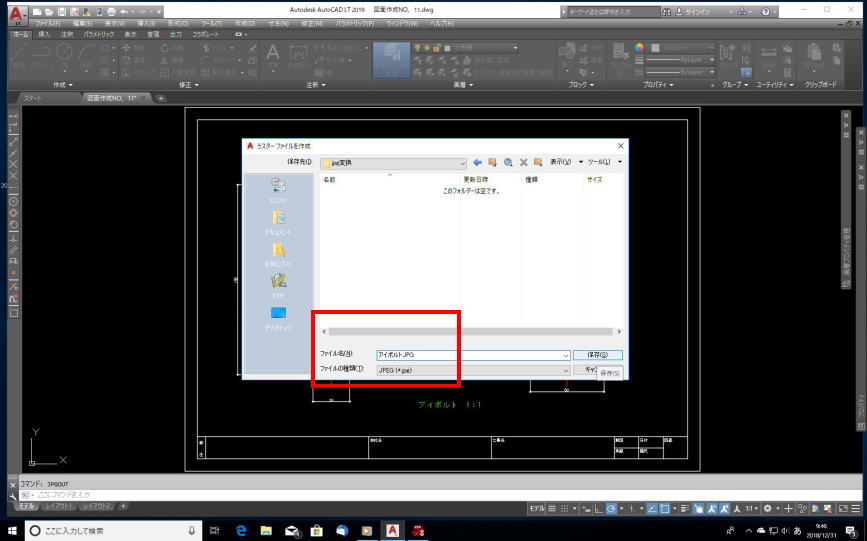Toggle object snap square icon in status bar
This screenshot has height=541, width=867.
point(665,508)
